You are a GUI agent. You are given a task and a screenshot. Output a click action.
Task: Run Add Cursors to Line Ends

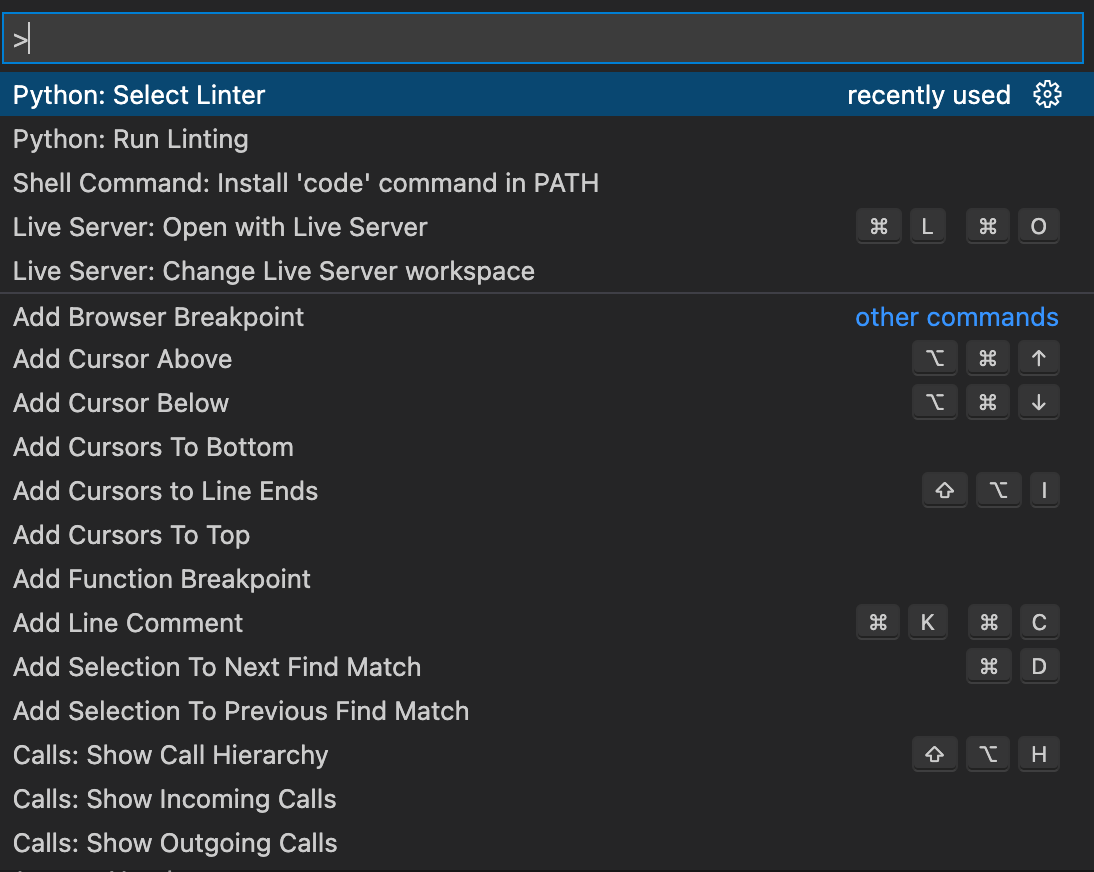pyautogui.click(x=547, y=490)
